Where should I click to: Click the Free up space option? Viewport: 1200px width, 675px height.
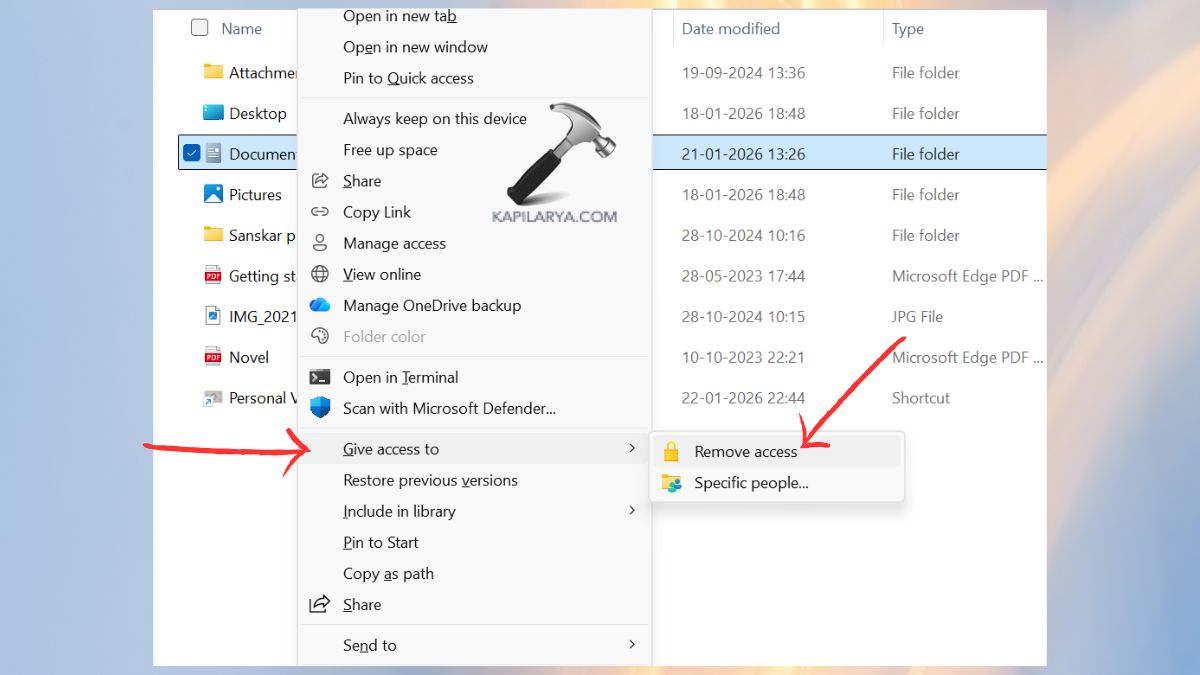[x=390, y=149]
